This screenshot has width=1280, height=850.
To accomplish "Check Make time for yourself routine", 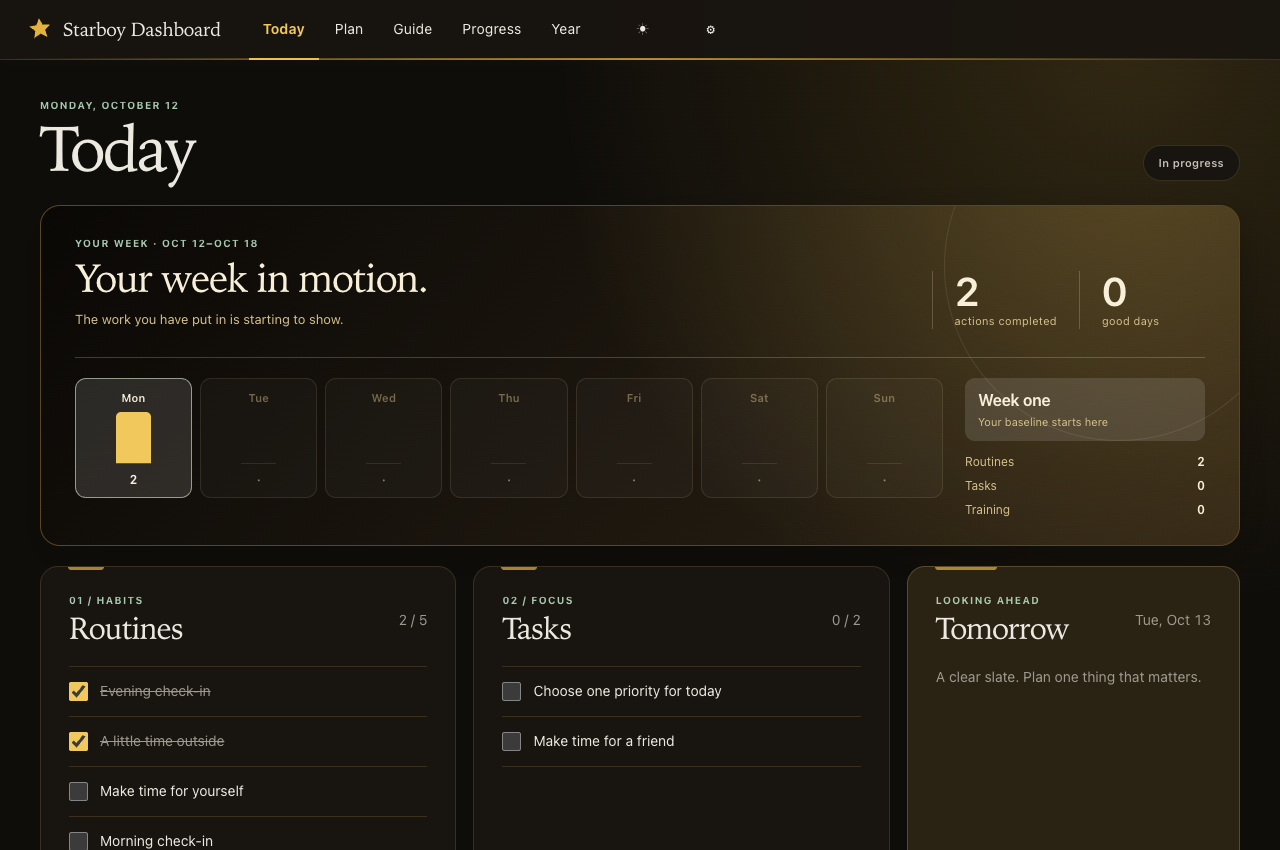I will pos(78,791).
